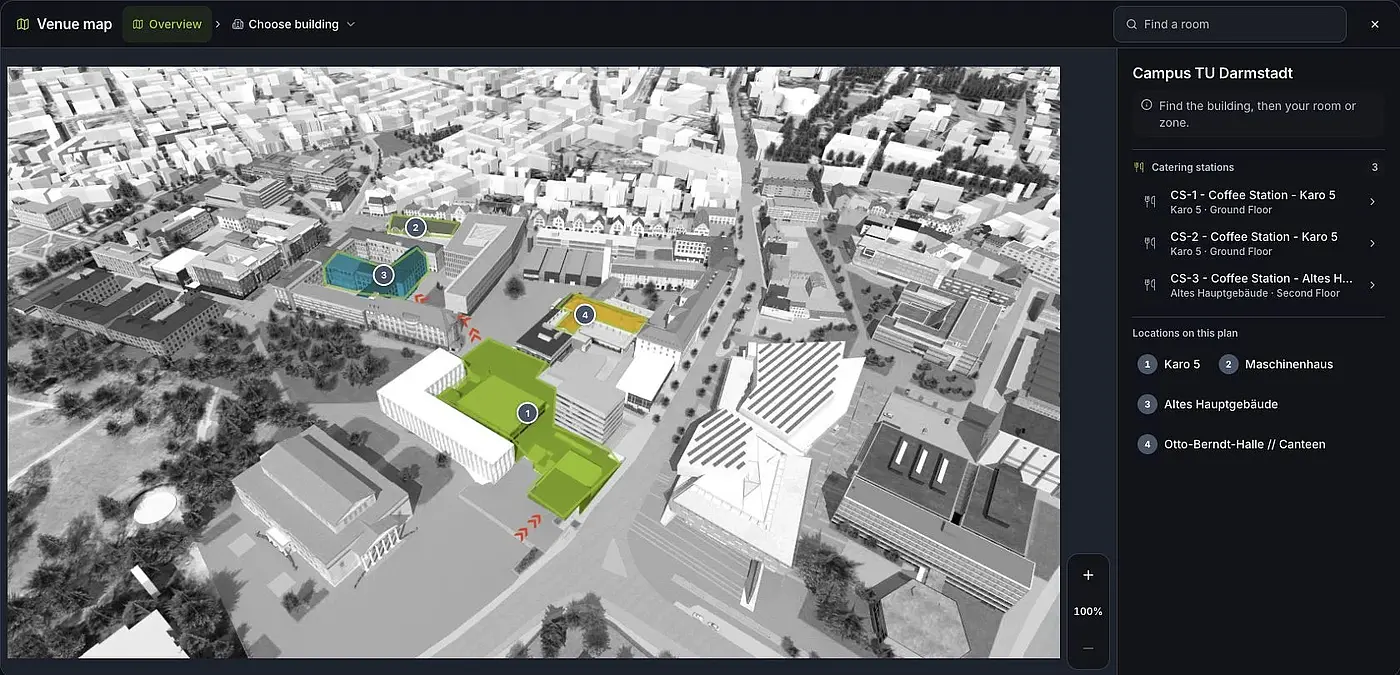
Task: Open CS-2 Coffee Station Karo 5 entry
Action: [x=1259, y=244]
